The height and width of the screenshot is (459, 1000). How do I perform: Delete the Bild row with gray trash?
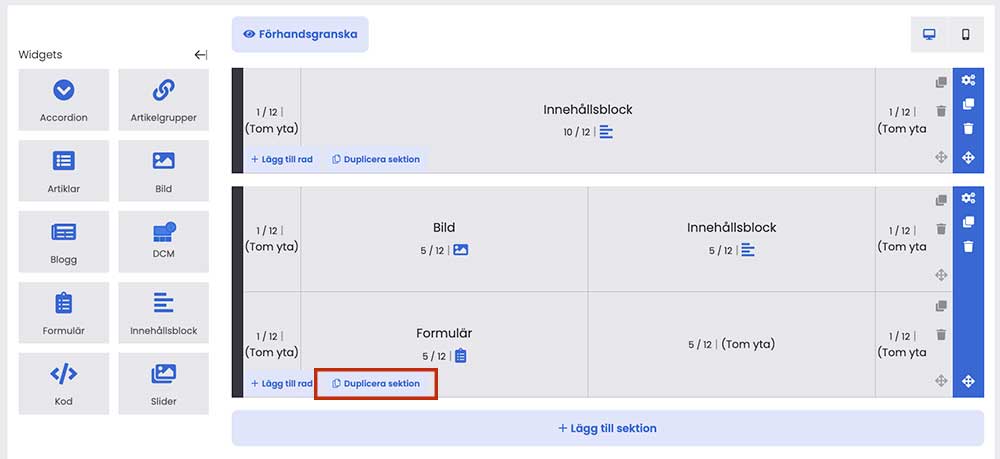tap(941, 228)
